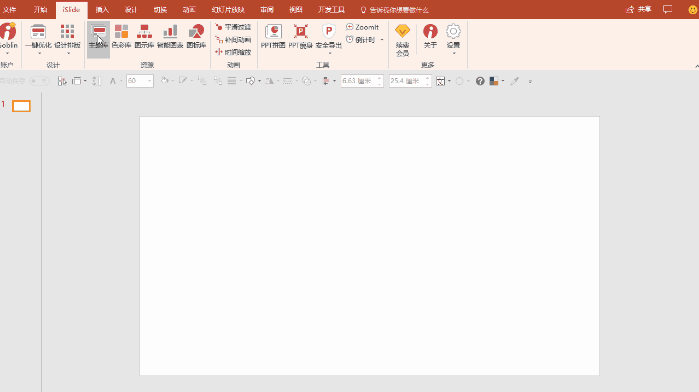
Task: Open the theme color swatch picker
Action: pos(494,81)
